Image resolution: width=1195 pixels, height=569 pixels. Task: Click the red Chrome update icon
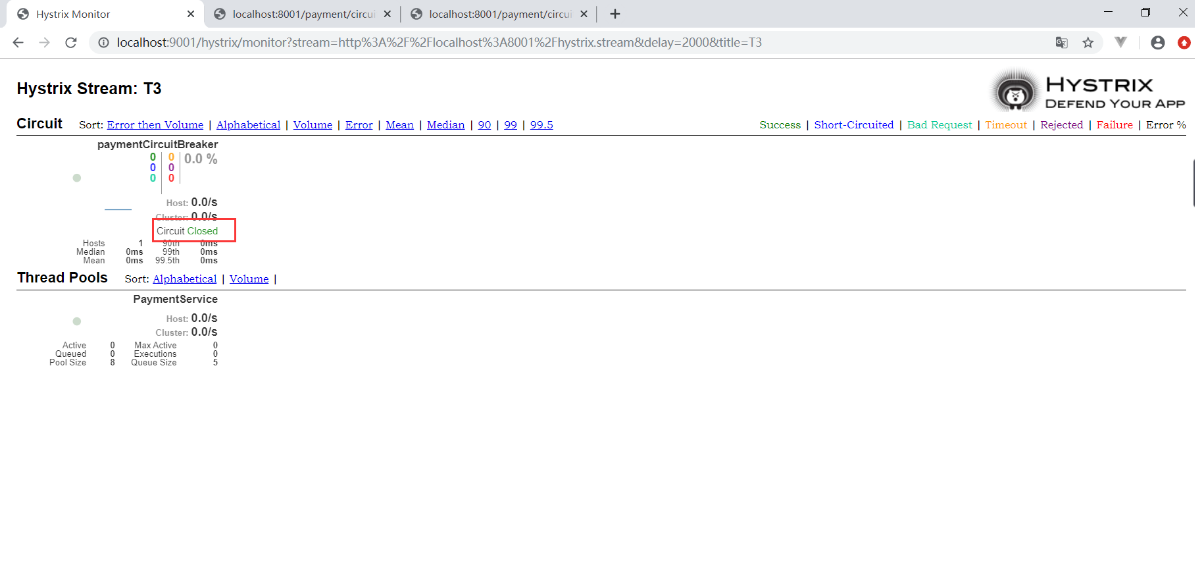point(1184,43)
